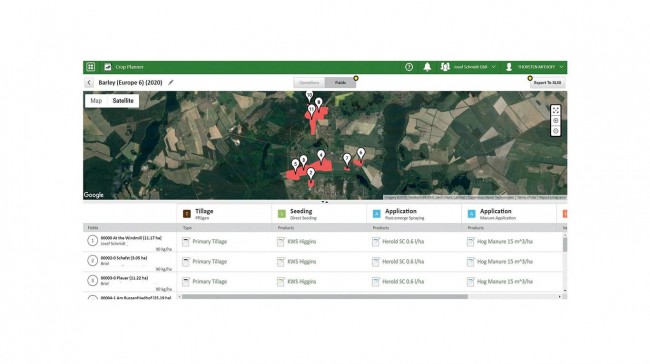The height and width of the screenshot is (364, 650).
Task: Open the apps grid menu icon
Action: pos(90,67)
